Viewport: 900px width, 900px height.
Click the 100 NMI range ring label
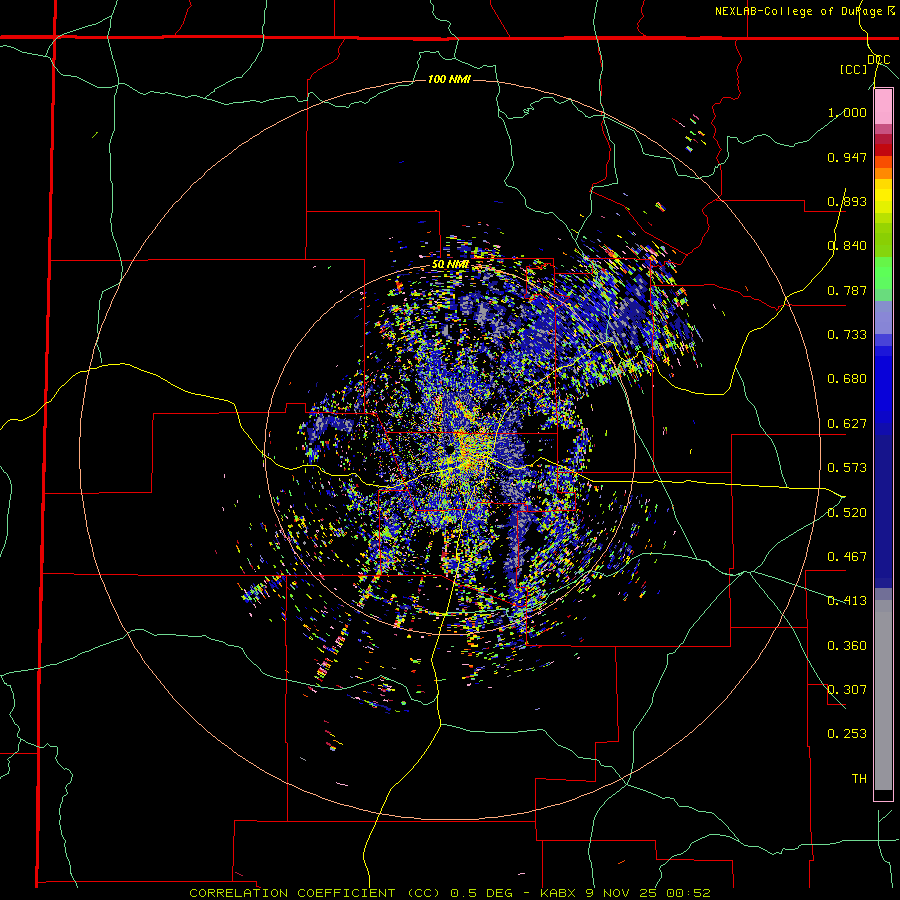449,79
